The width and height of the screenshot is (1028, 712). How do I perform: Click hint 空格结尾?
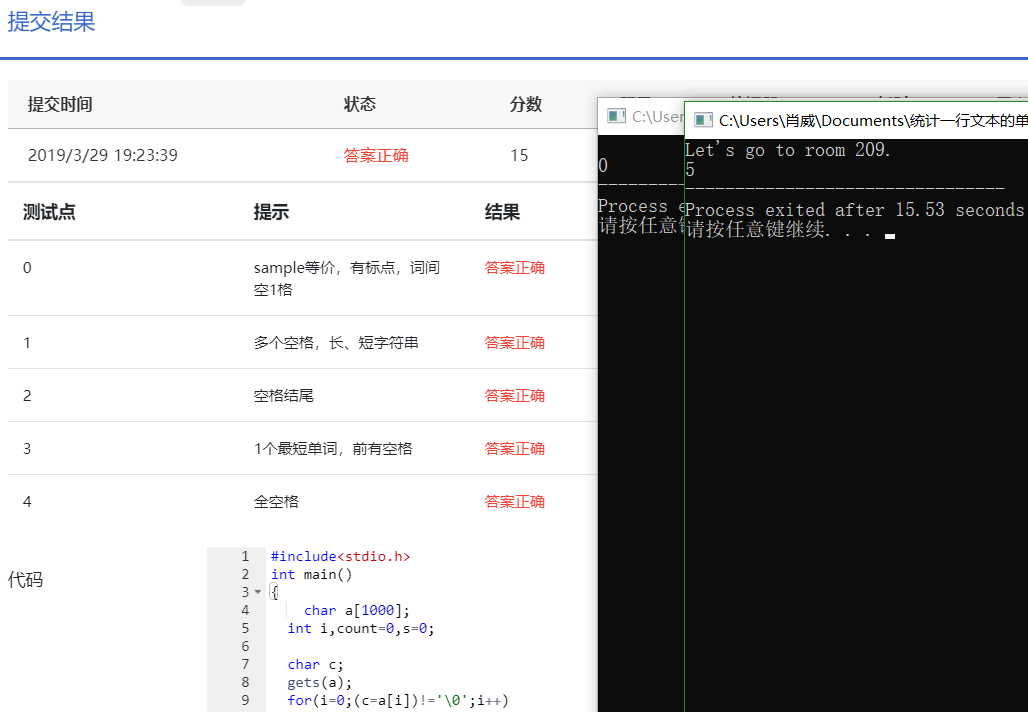coord(283,396)
